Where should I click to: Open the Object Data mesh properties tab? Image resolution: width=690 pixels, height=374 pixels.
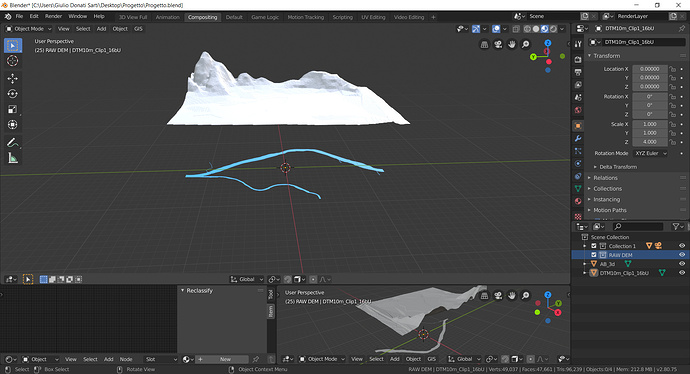(x=578, y=188)
